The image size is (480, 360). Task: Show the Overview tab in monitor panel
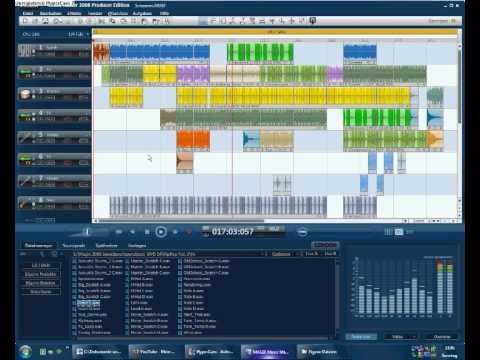(x=441, y=337)
